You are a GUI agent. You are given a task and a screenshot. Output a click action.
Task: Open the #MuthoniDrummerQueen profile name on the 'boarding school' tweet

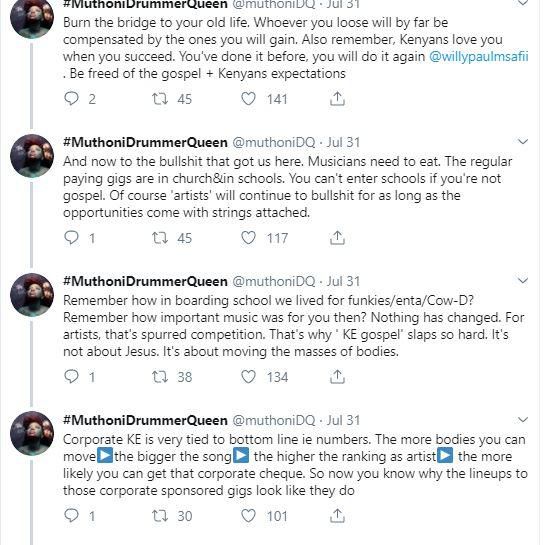(145, 281)
